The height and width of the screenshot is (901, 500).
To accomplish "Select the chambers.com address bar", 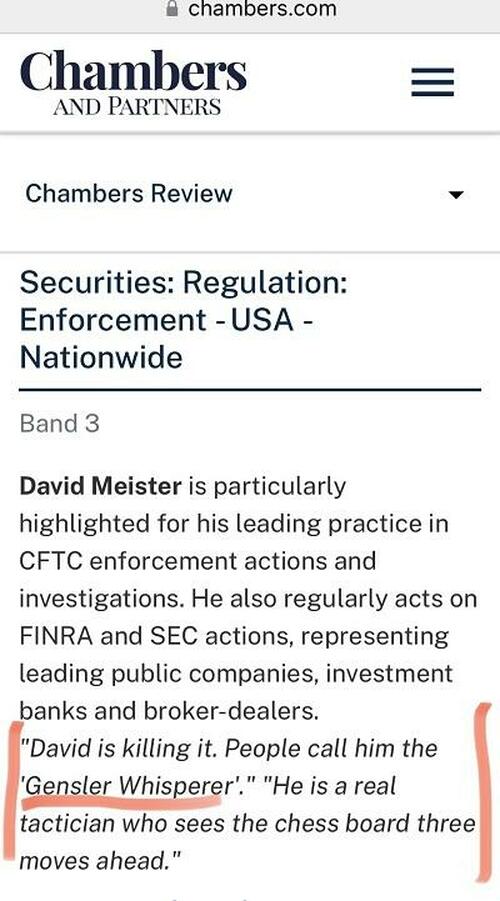I will (x=250, y=9).
